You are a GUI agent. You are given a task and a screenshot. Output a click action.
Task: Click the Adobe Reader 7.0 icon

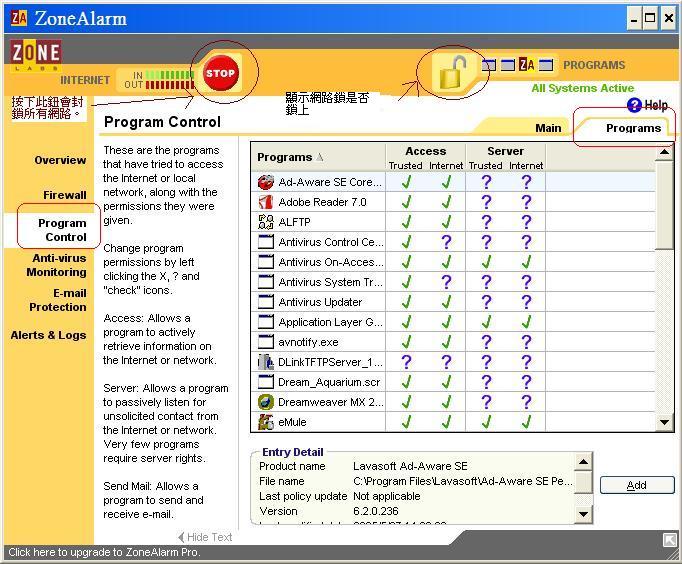point(266,202)
